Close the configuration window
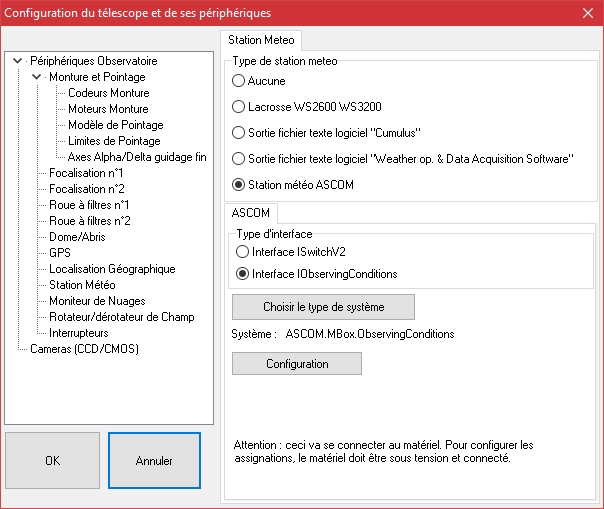 tap(587, 12)
